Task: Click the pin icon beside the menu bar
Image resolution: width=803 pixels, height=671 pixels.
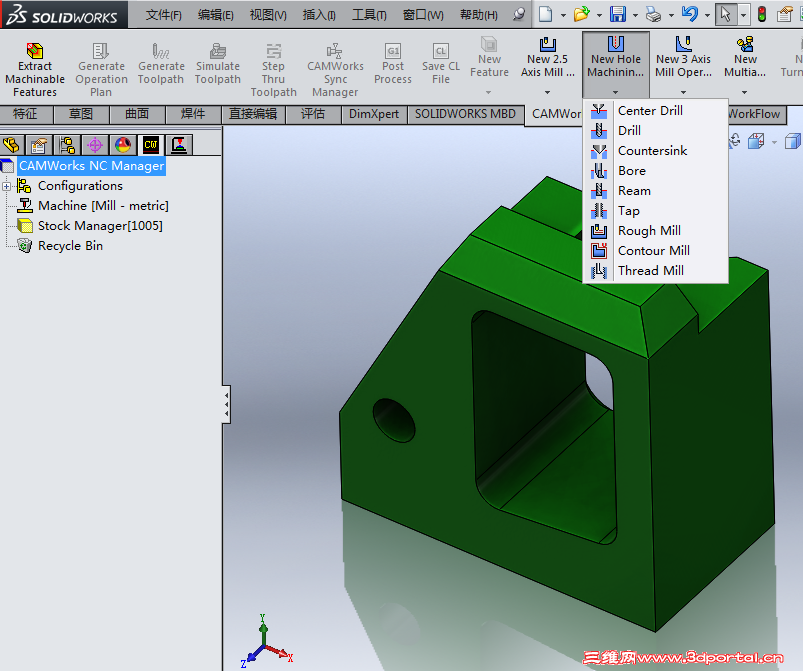Action: coord(518,14)
